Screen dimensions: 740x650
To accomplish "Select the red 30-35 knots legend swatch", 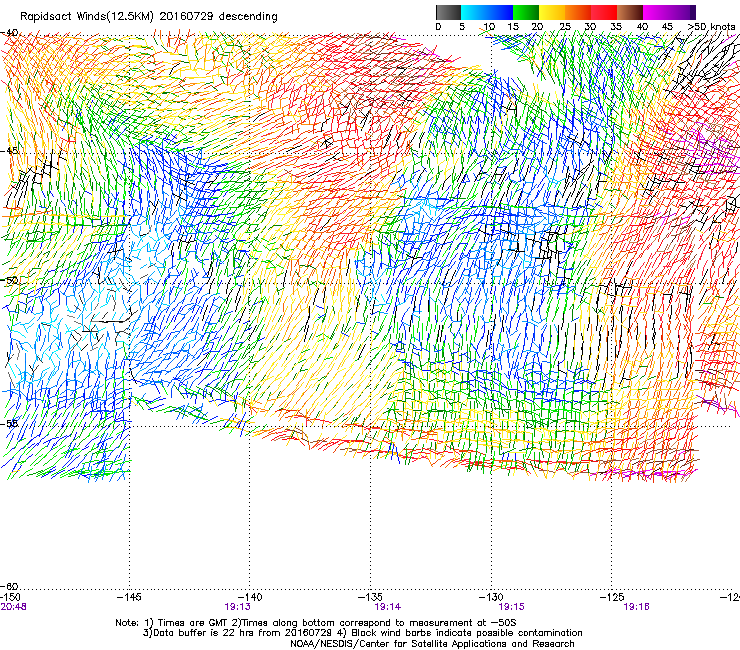I will coord(604,12).
